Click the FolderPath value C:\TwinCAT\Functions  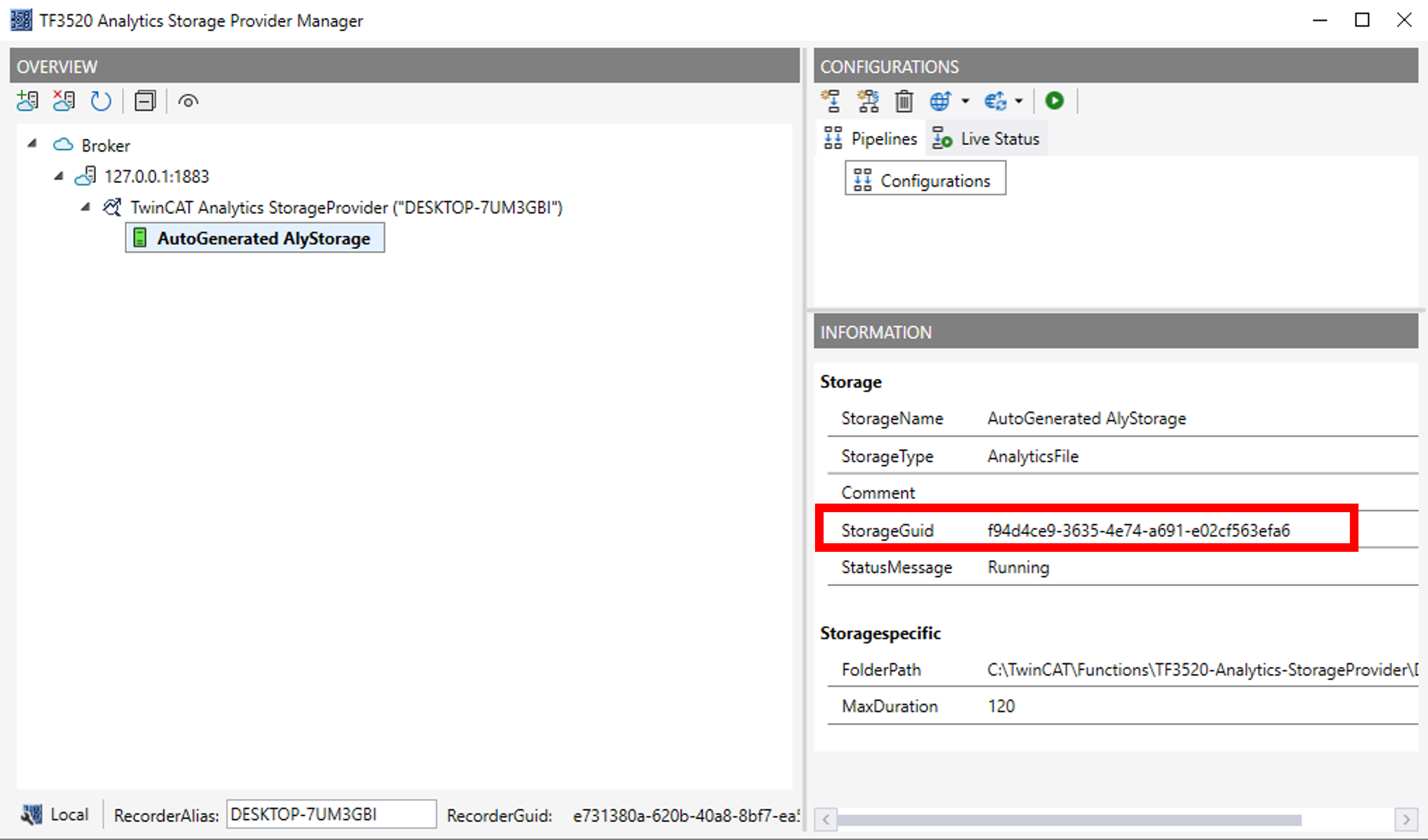tap(1202, 670)
